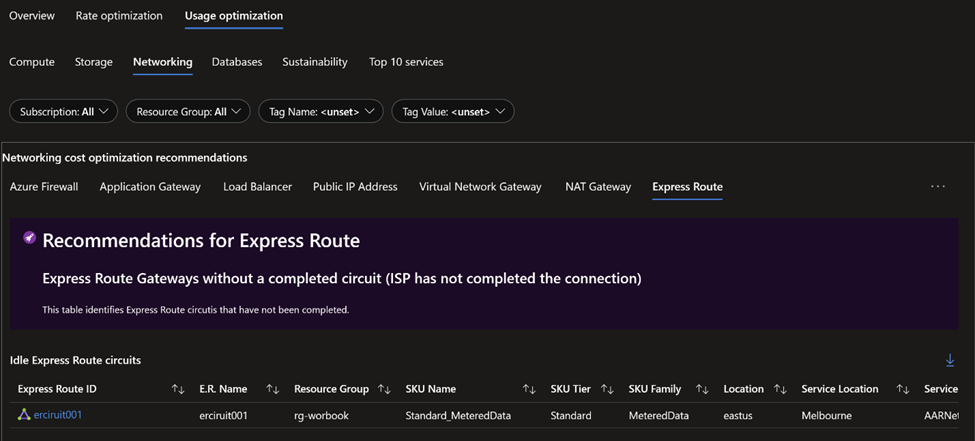975x441 pixels.
Task: Click the erciruit001 E.R. Name cell
Action: coord(223,415)
